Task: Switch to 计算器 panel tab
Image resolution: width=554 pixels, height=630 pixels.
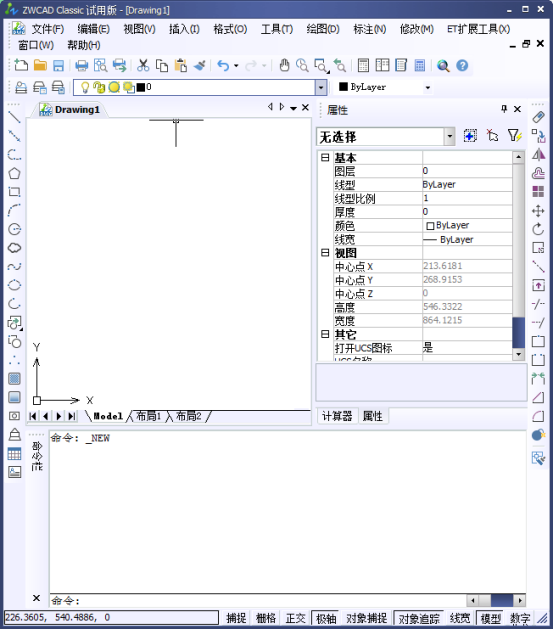Action: coord(337,416)
